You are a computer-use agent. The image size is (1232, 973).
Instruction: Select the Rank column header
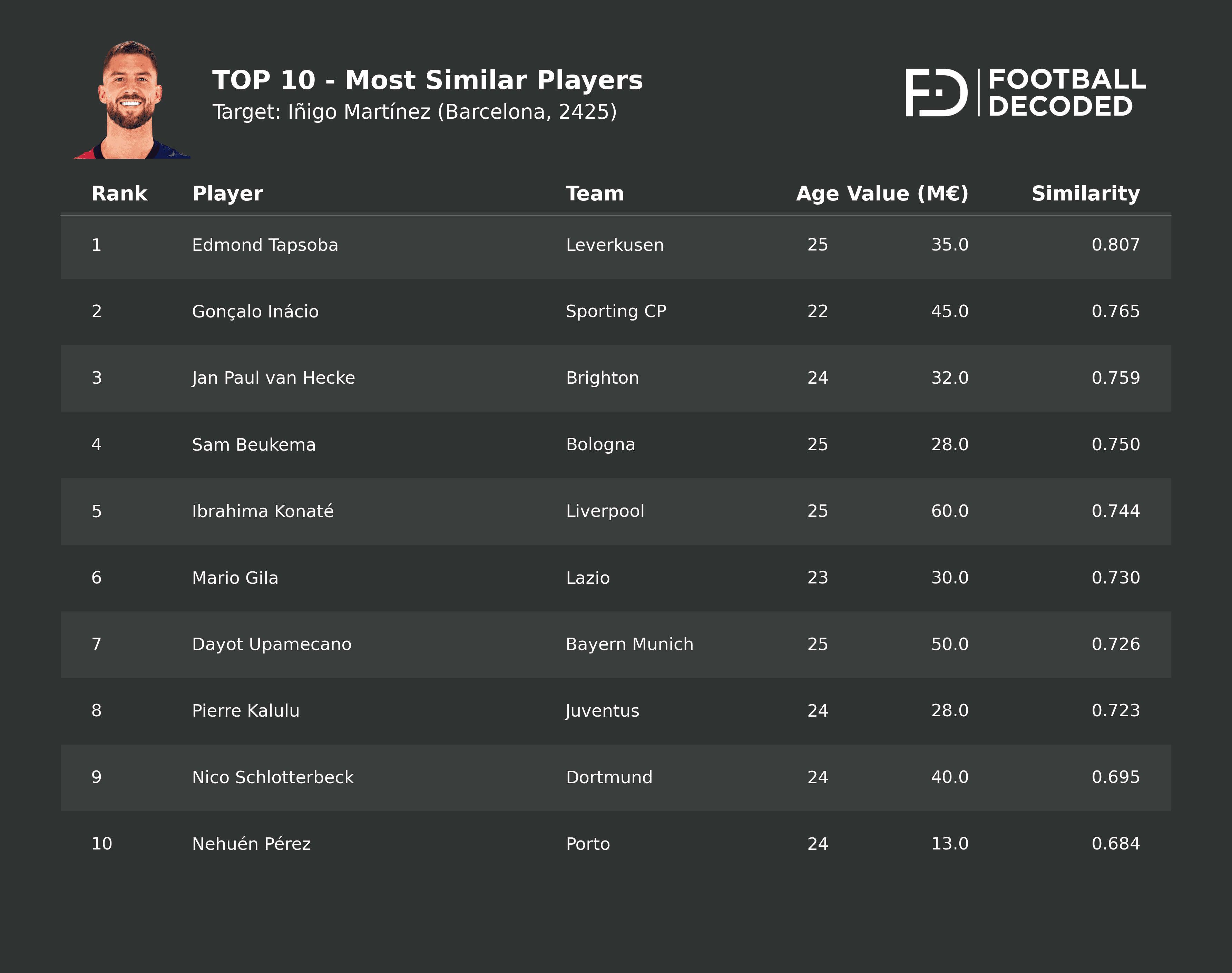coord(119,194)
